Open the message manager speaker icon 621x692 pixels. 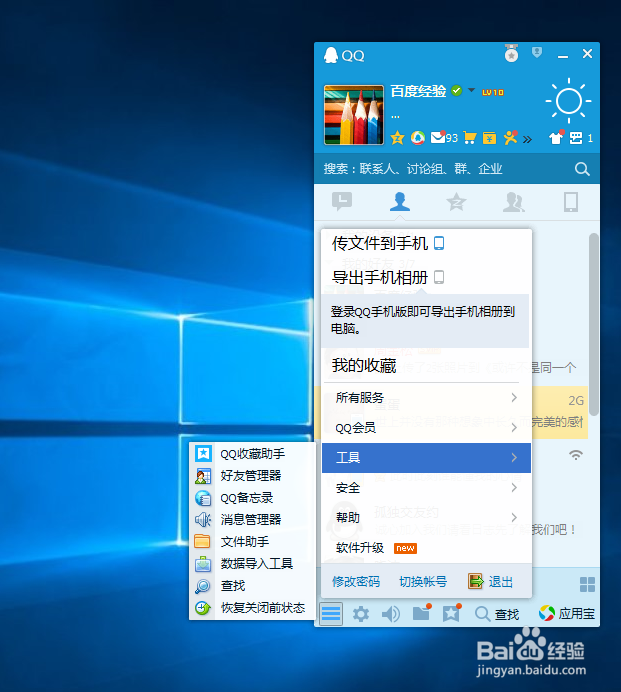(391, 614)
